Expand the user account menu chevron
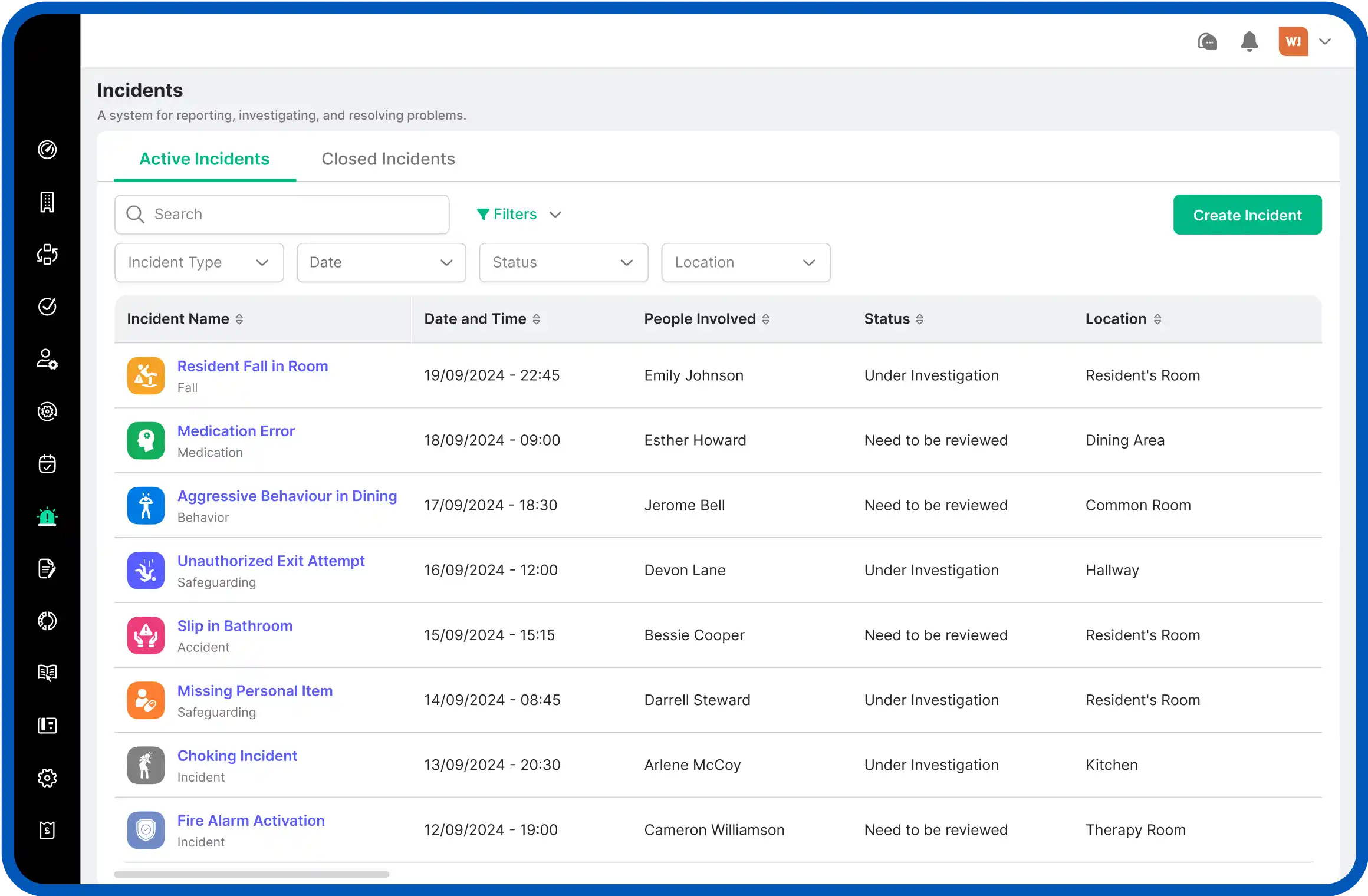 (x=1325, y=41)
